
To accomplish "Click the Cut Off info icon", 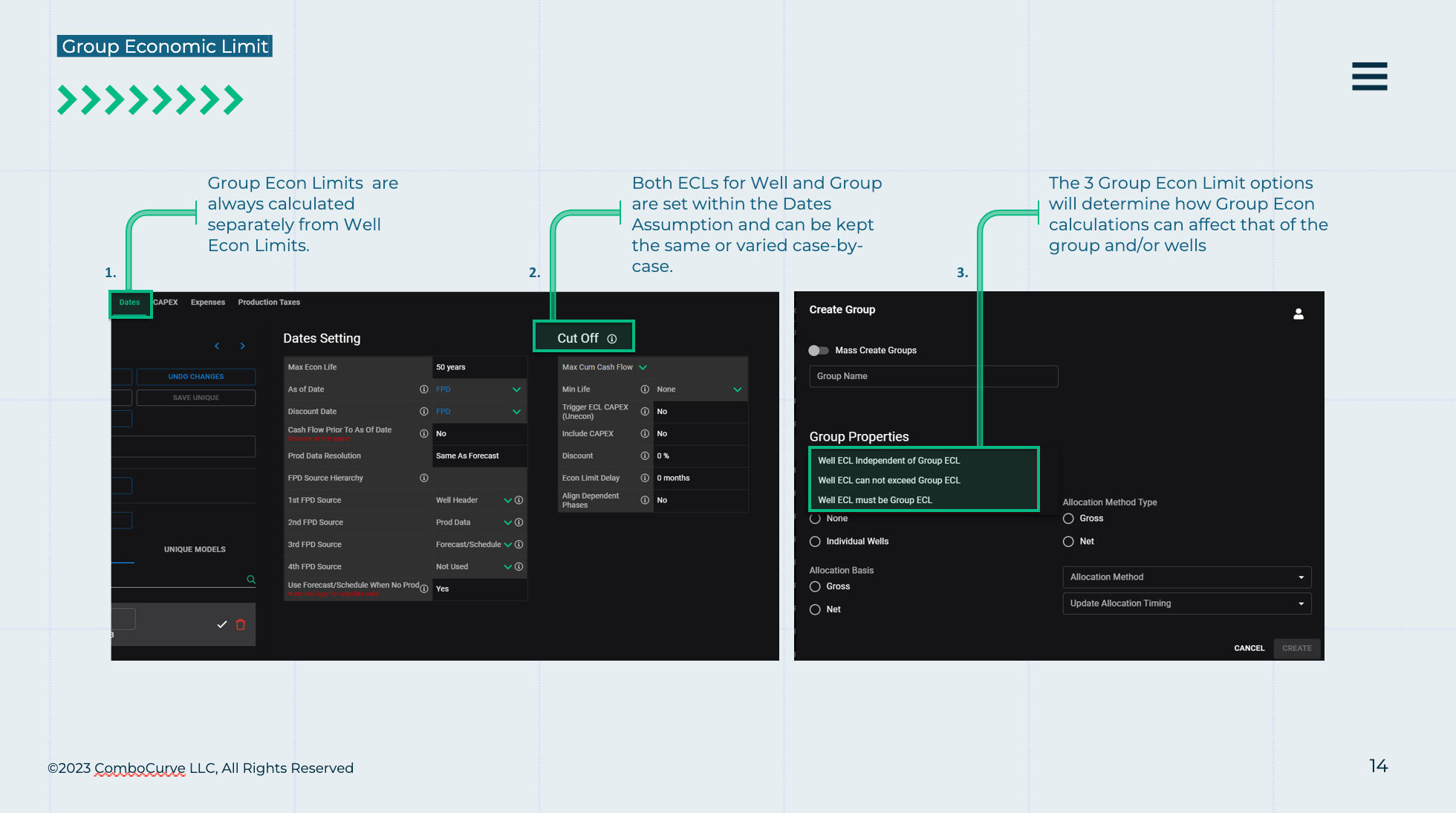I will click(x=612, y=339).
